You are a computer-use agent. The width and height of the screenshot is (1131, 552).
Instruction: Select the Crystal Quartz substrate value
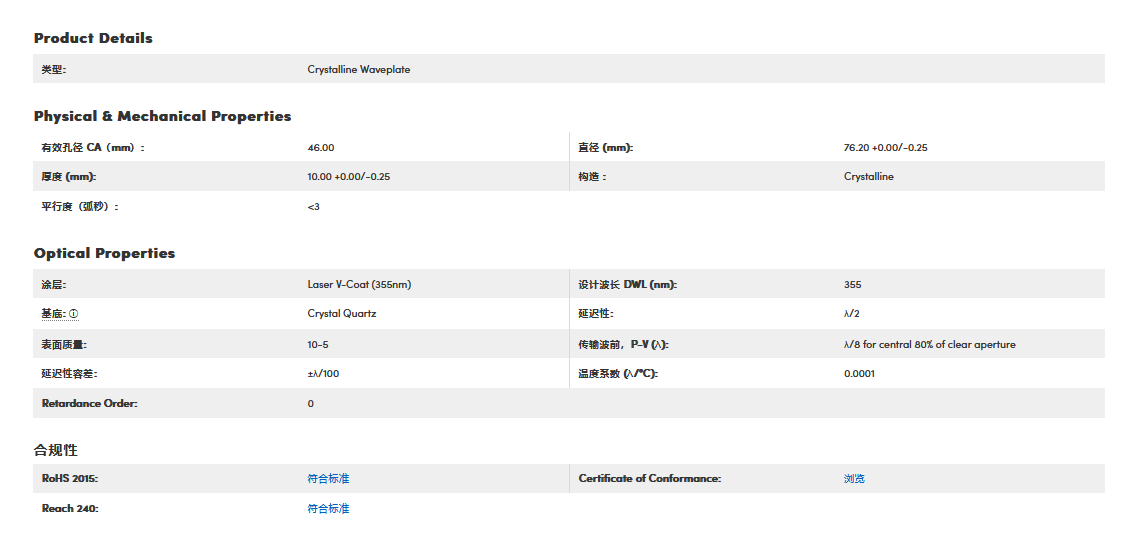341,314
